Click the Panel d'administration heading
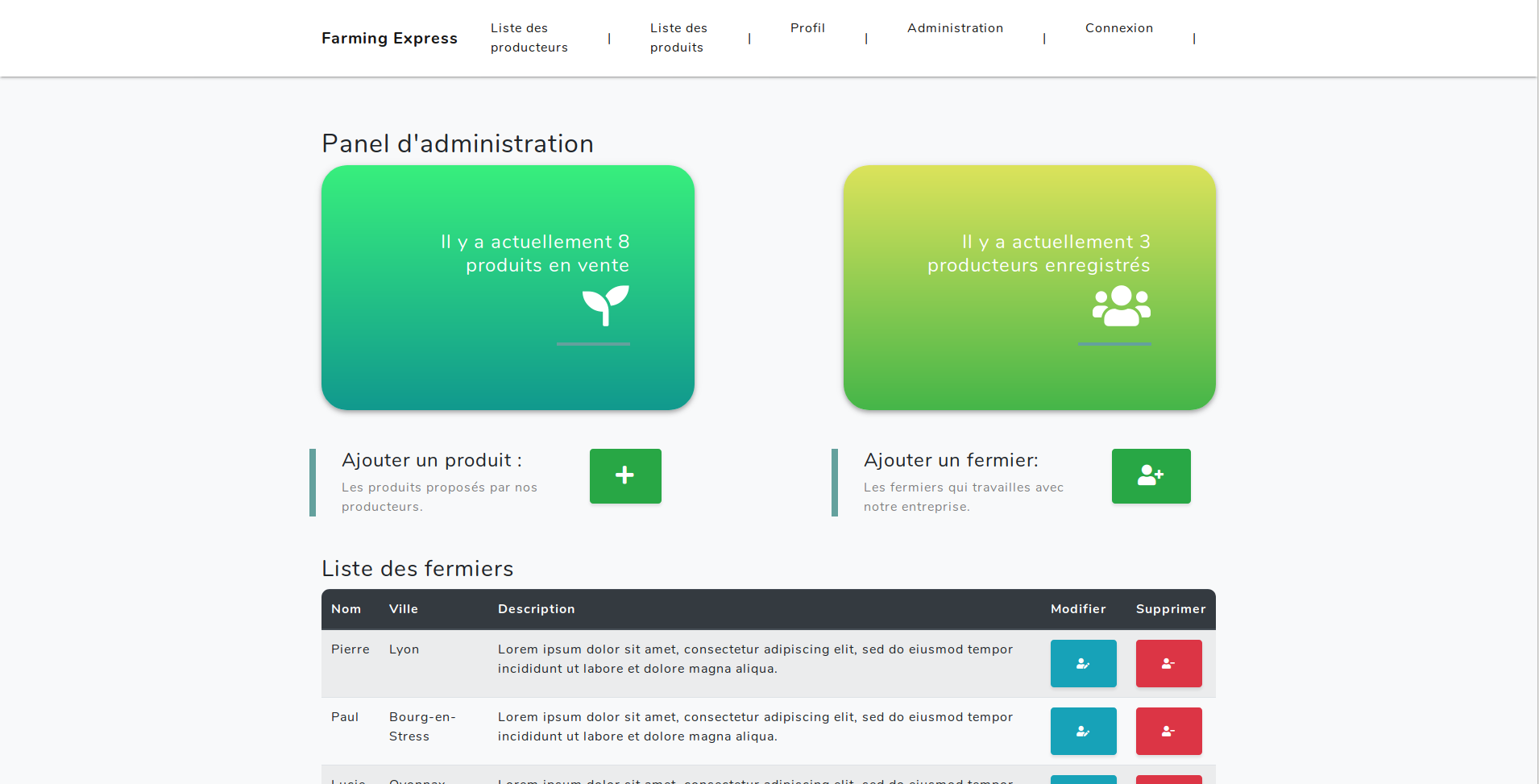The width and height of the screenshot is (1539, 784). coord(458,143)
